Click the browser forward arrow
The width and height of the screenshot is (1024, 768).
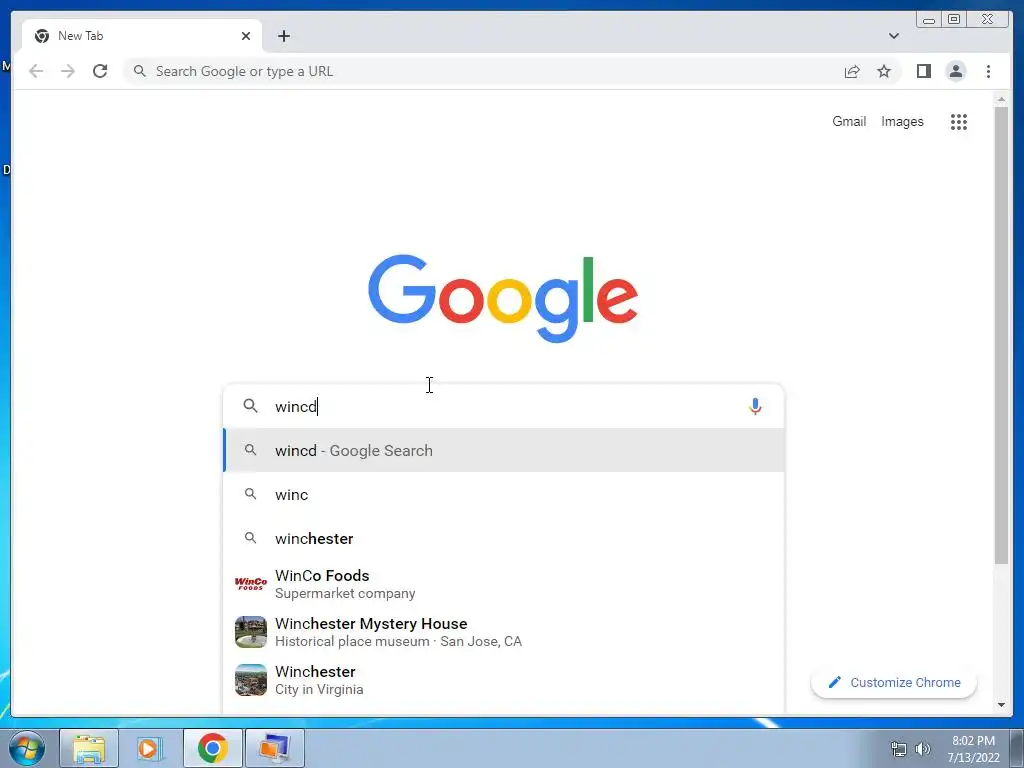tap(68, 71)
